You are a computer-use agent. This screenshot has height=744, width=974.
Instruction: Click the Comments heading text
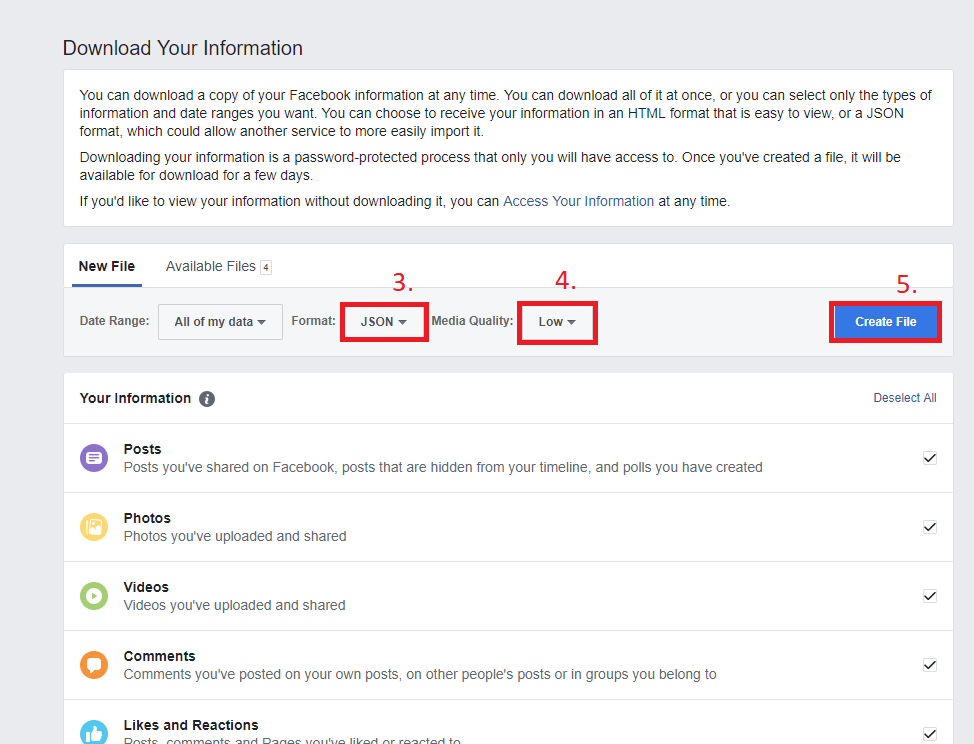160,656
